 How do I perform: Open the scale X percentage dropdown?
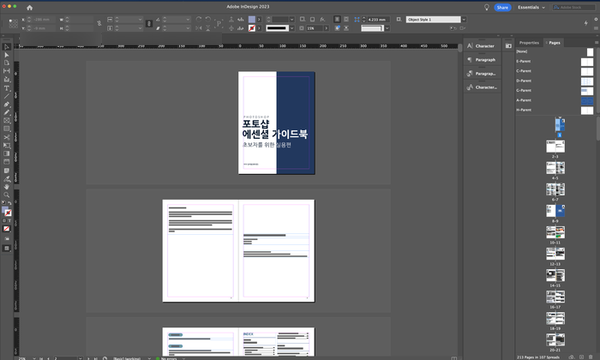(140, 19)
